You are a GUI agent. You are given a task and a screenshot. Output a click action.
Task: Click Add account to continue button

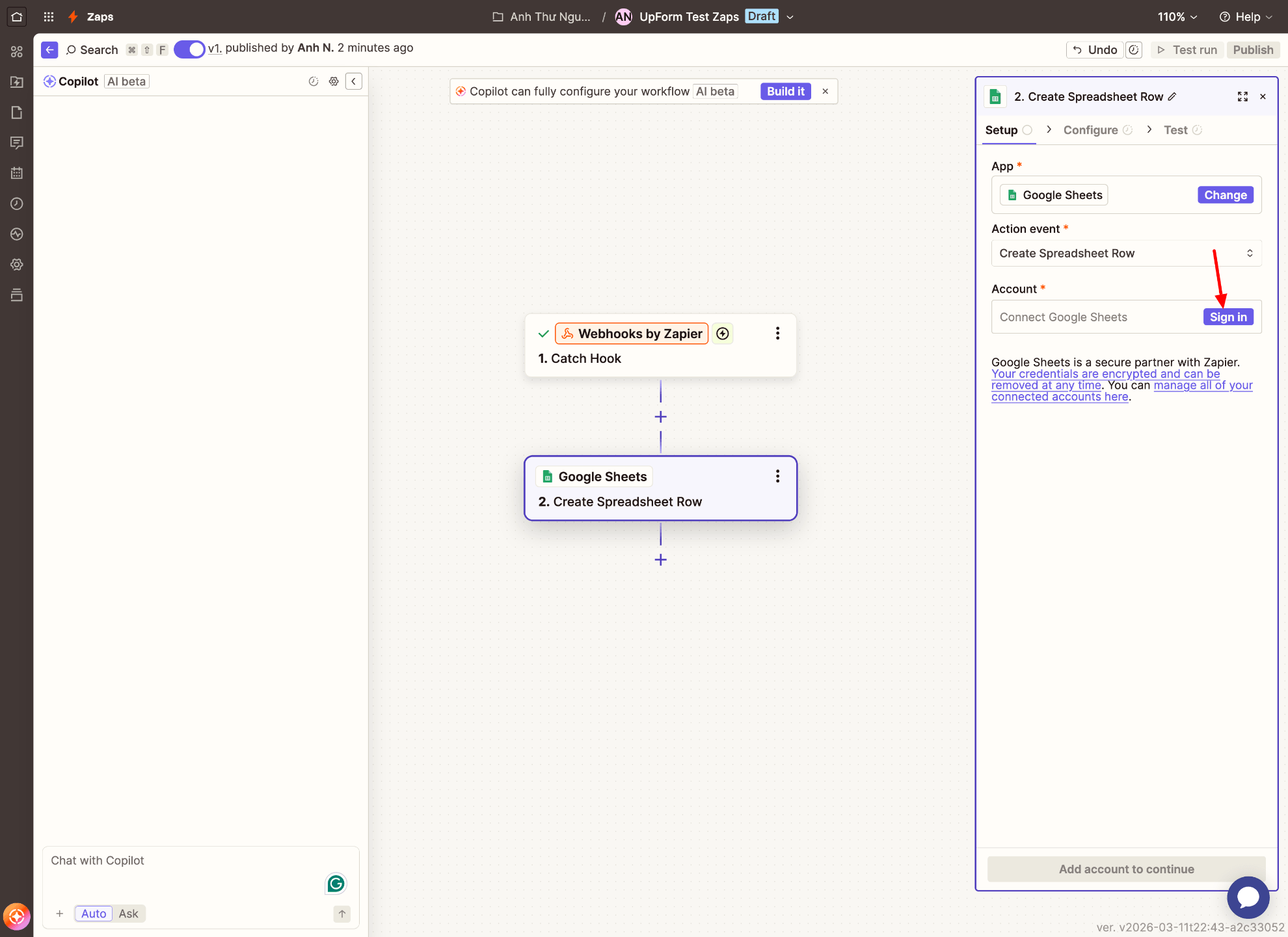(x=1127, y=869)
